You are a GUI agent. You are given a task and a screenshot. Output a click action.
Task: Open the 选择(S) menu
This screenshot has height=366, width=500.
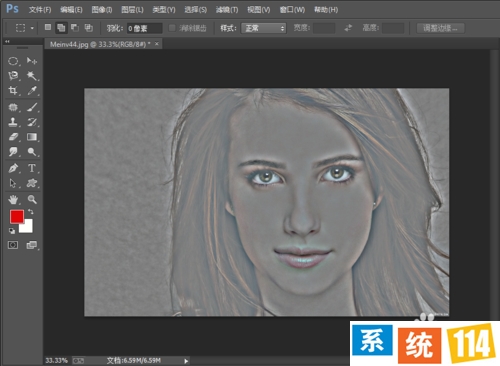(x=195, y=10)
